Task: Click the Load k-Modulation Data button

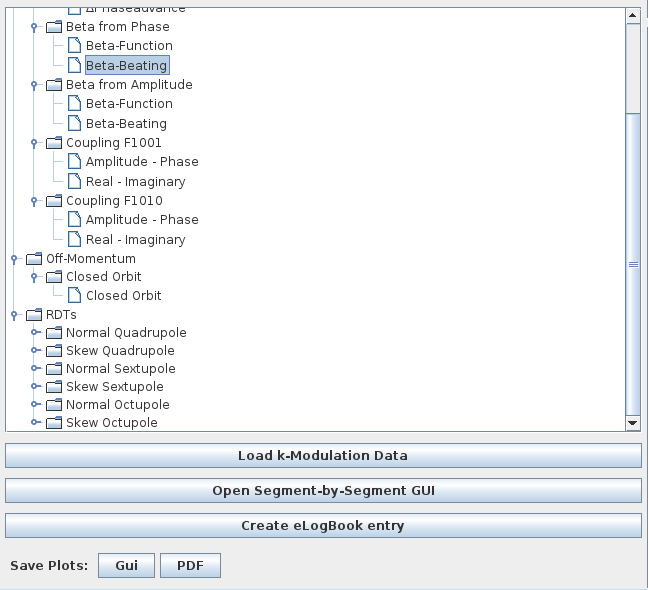Action: pos(323,456)
